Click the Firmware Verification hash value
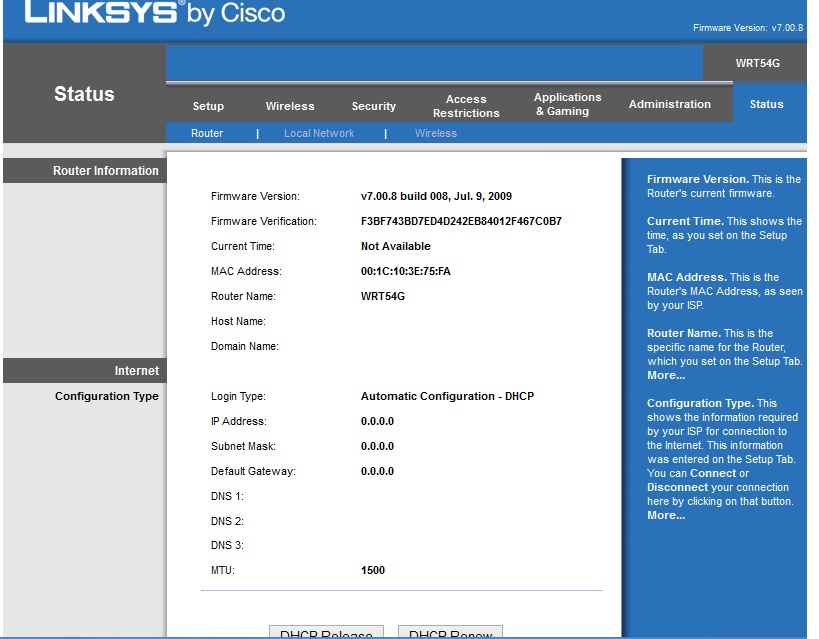Screen dimensions: 819x639 tap(461, 222)
